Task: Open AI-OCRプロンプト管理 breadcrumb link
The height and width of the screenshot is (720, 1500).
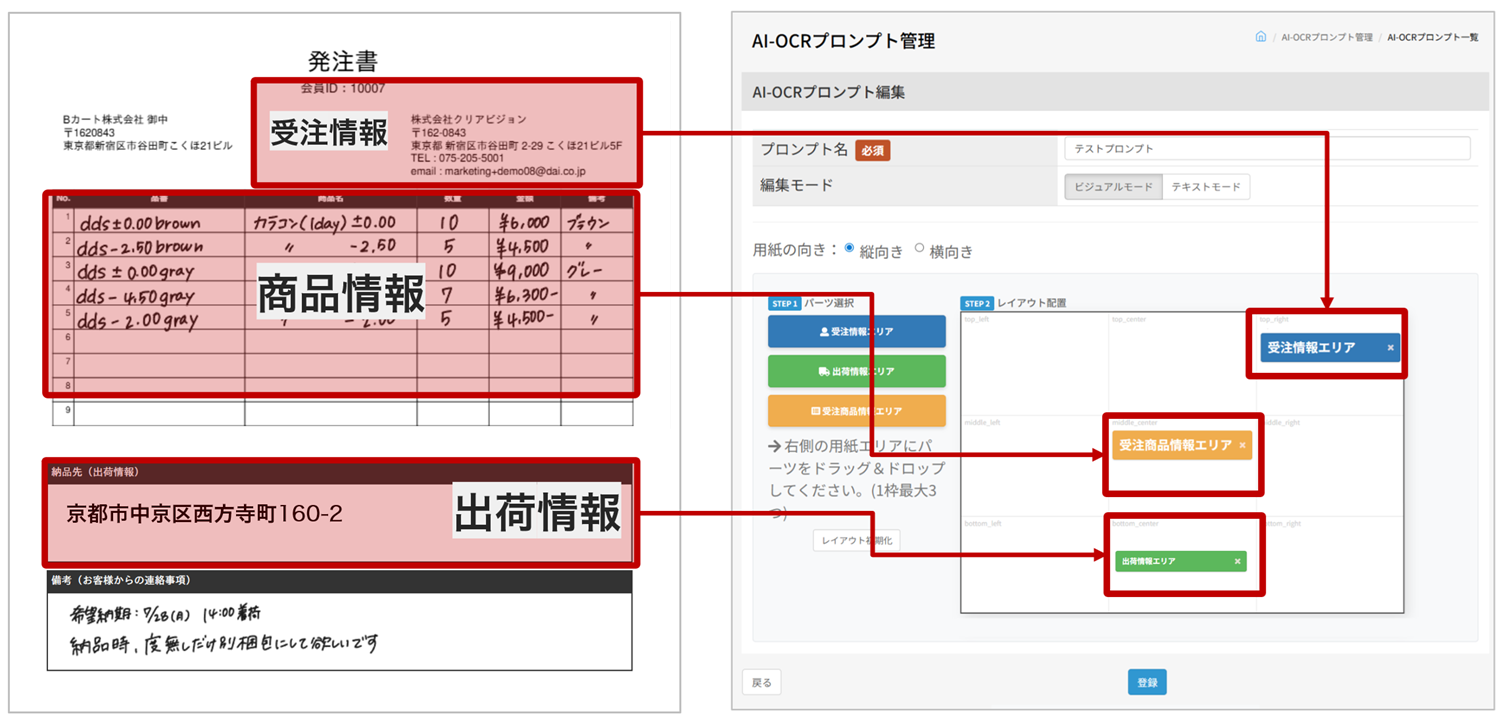Action: tap(1326, 37)
